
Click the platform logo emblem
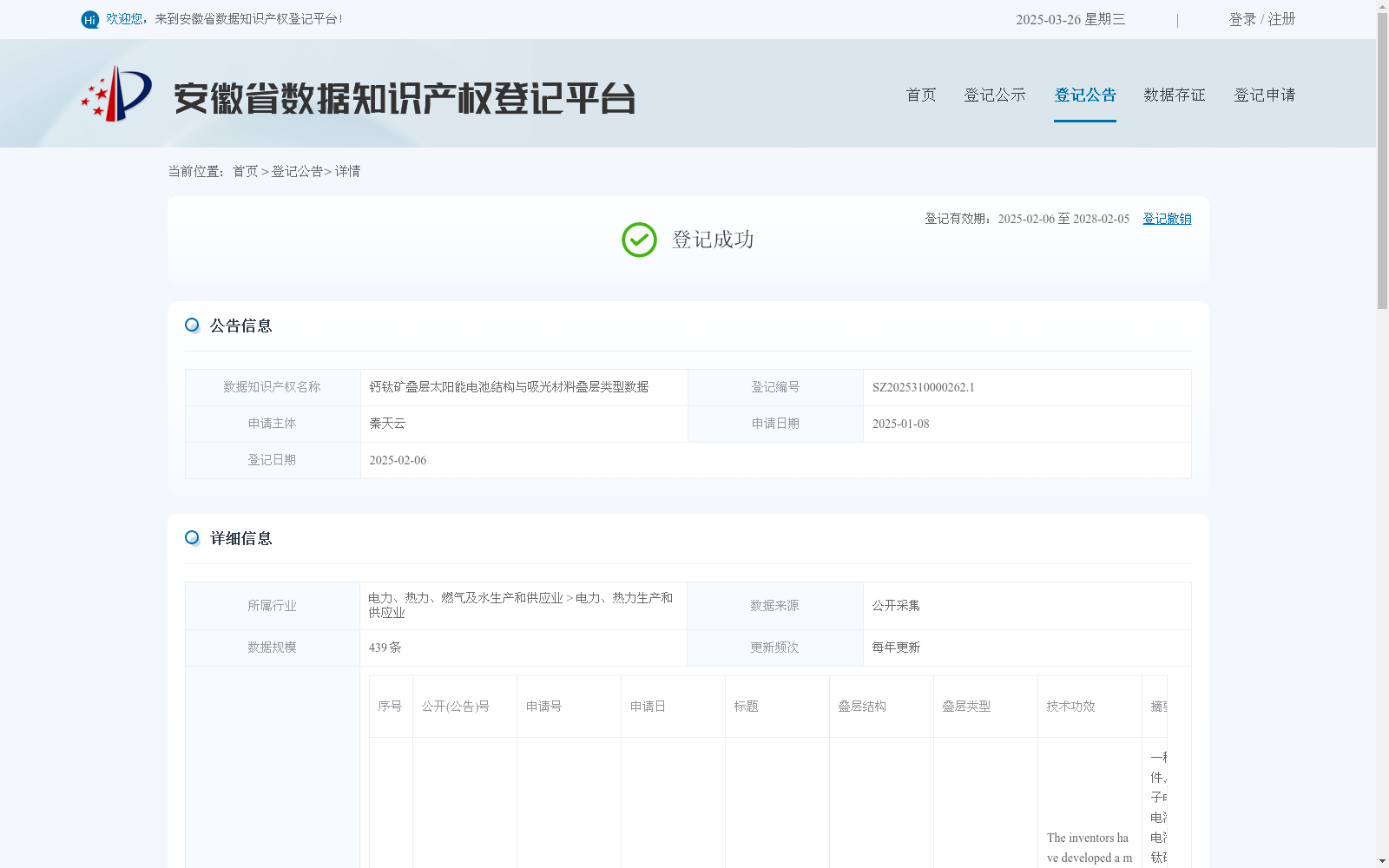coord(116,94)
